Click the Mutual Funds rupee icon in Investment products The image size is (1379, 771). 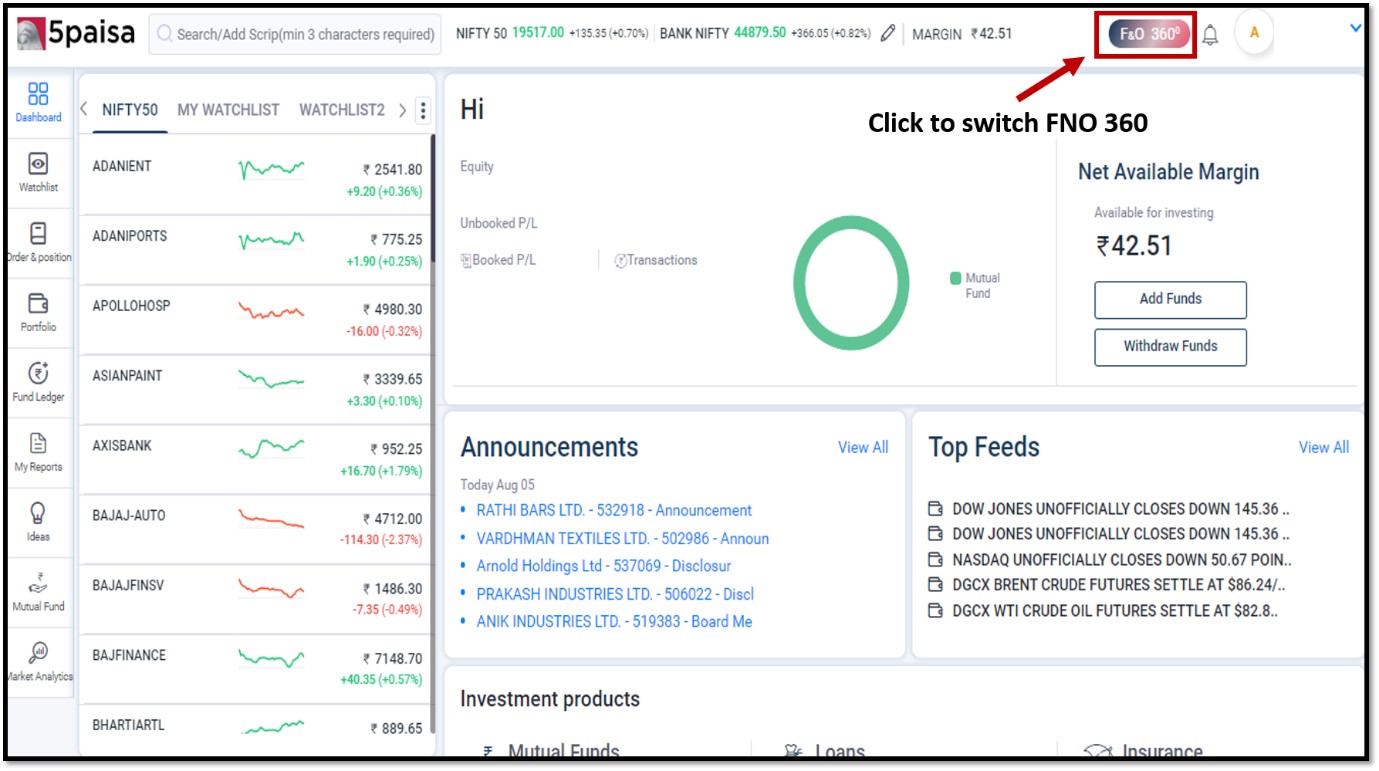click(488, 752)
